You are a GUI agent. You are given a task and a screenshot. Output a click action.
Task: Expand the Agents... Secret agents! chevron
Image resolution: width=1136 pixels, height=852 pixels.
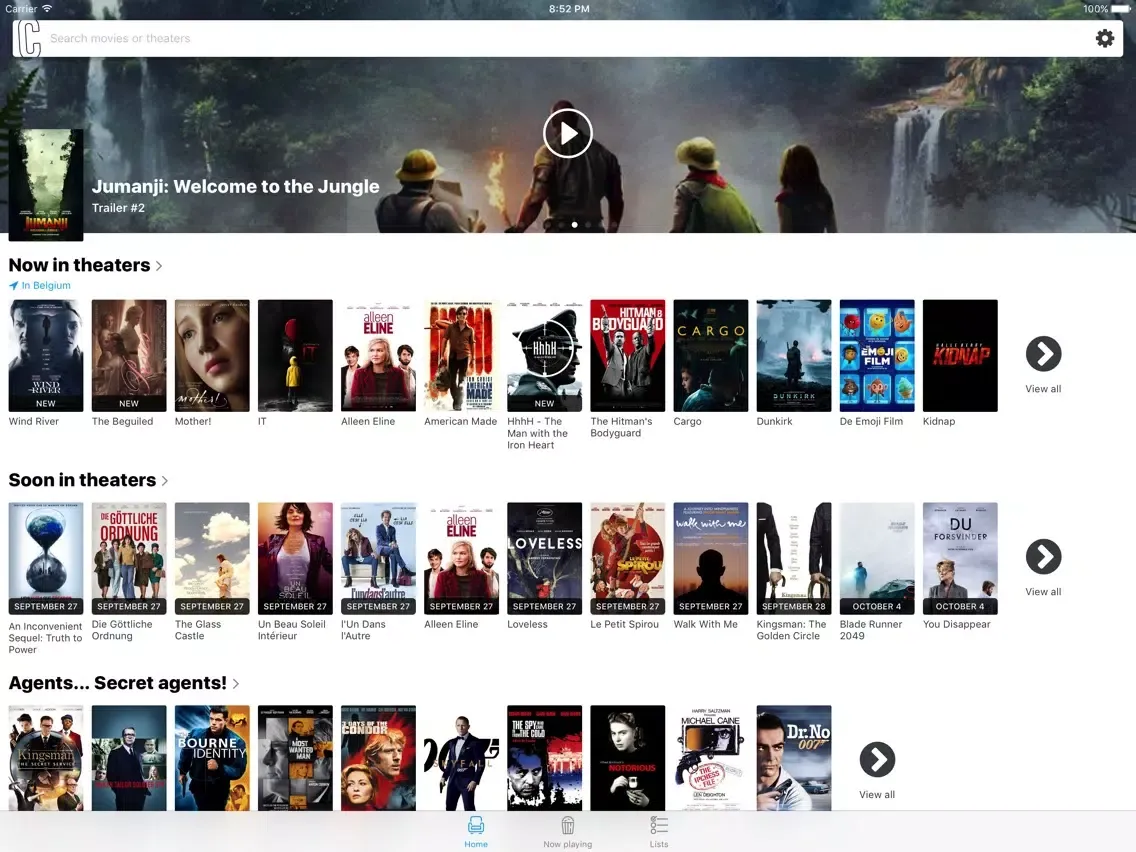click(x=235, y=684)
